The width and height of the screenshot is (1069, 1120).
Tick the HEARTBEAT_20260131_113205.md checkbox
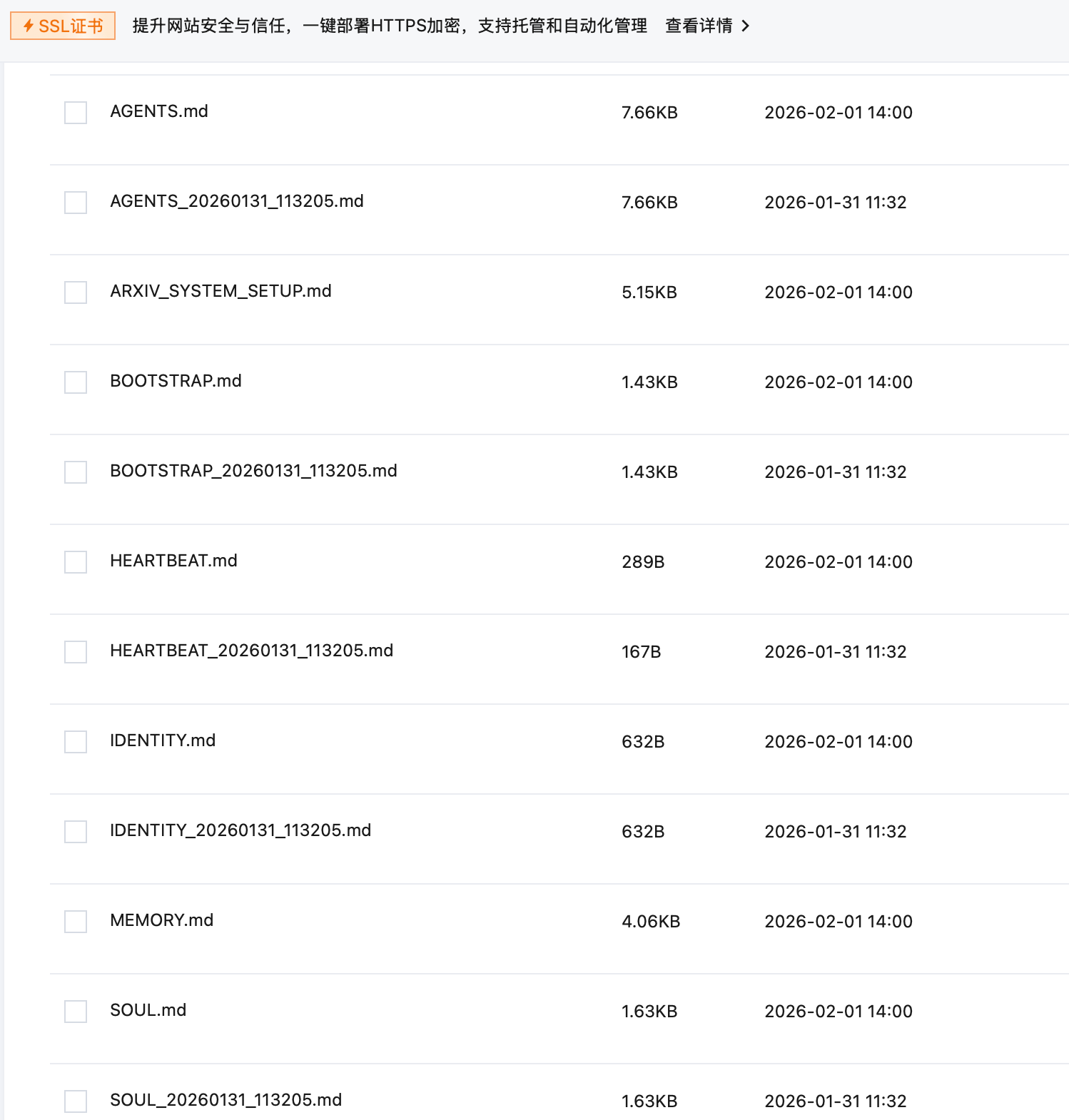pos(76,652)
